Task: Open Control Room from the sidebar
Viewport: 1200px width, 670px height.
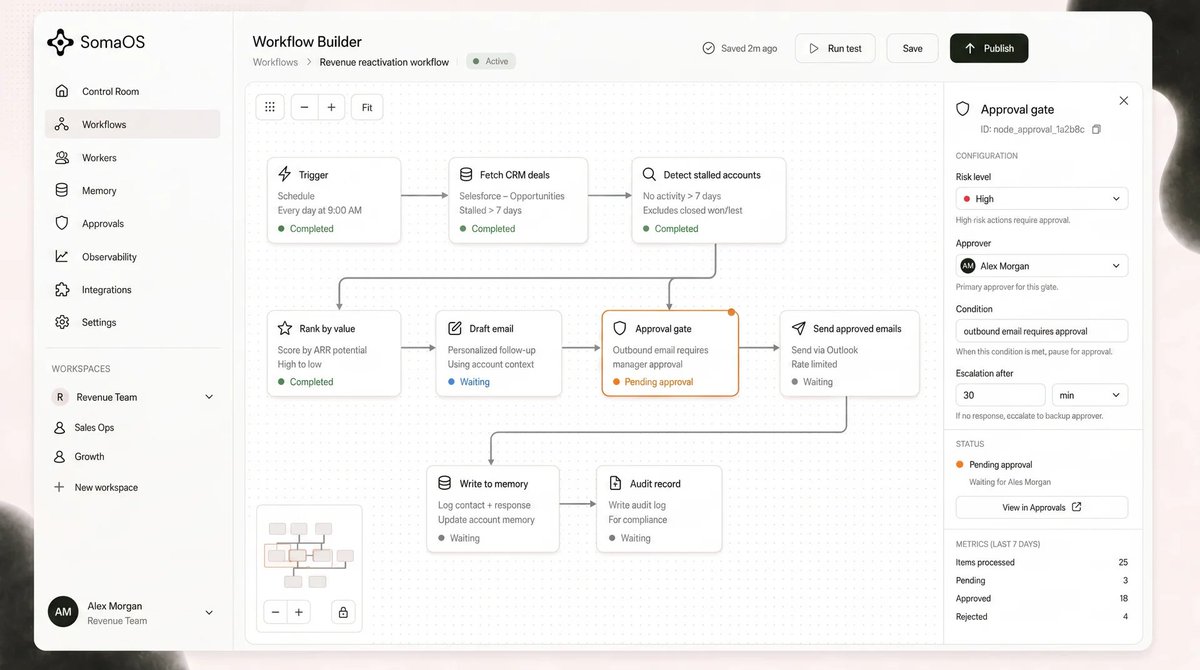Action: (x=132, y=91)
